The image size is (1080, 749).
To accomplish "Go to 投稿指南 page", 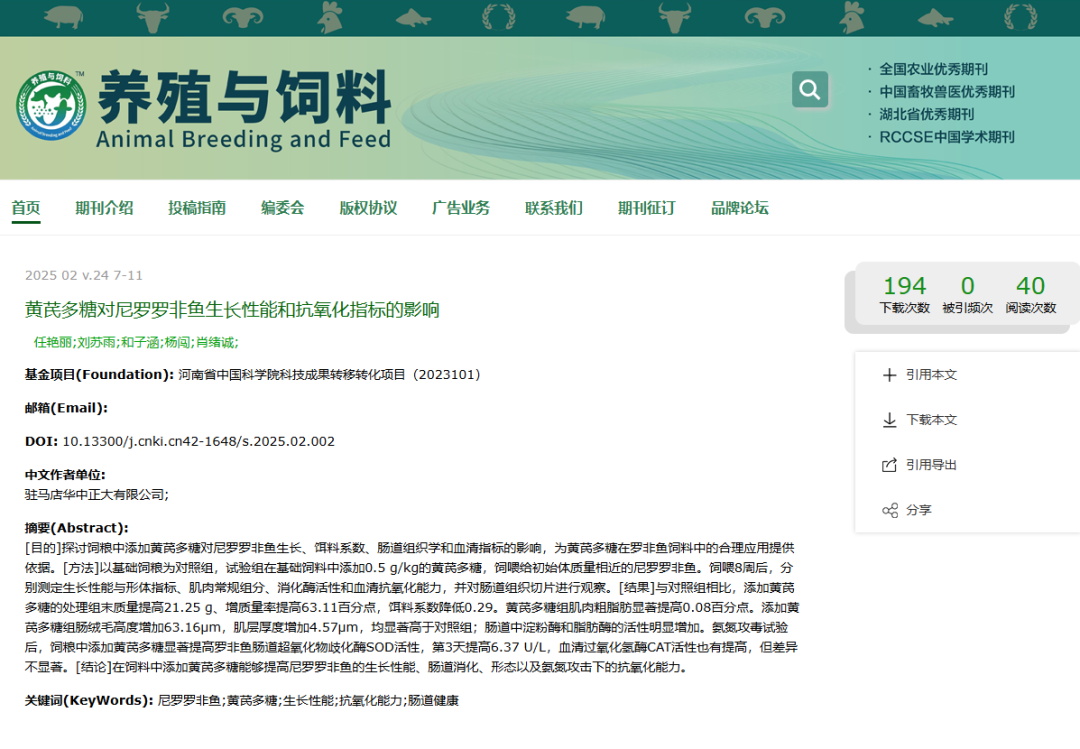I will pyautogui.click(x=197, y=208).
